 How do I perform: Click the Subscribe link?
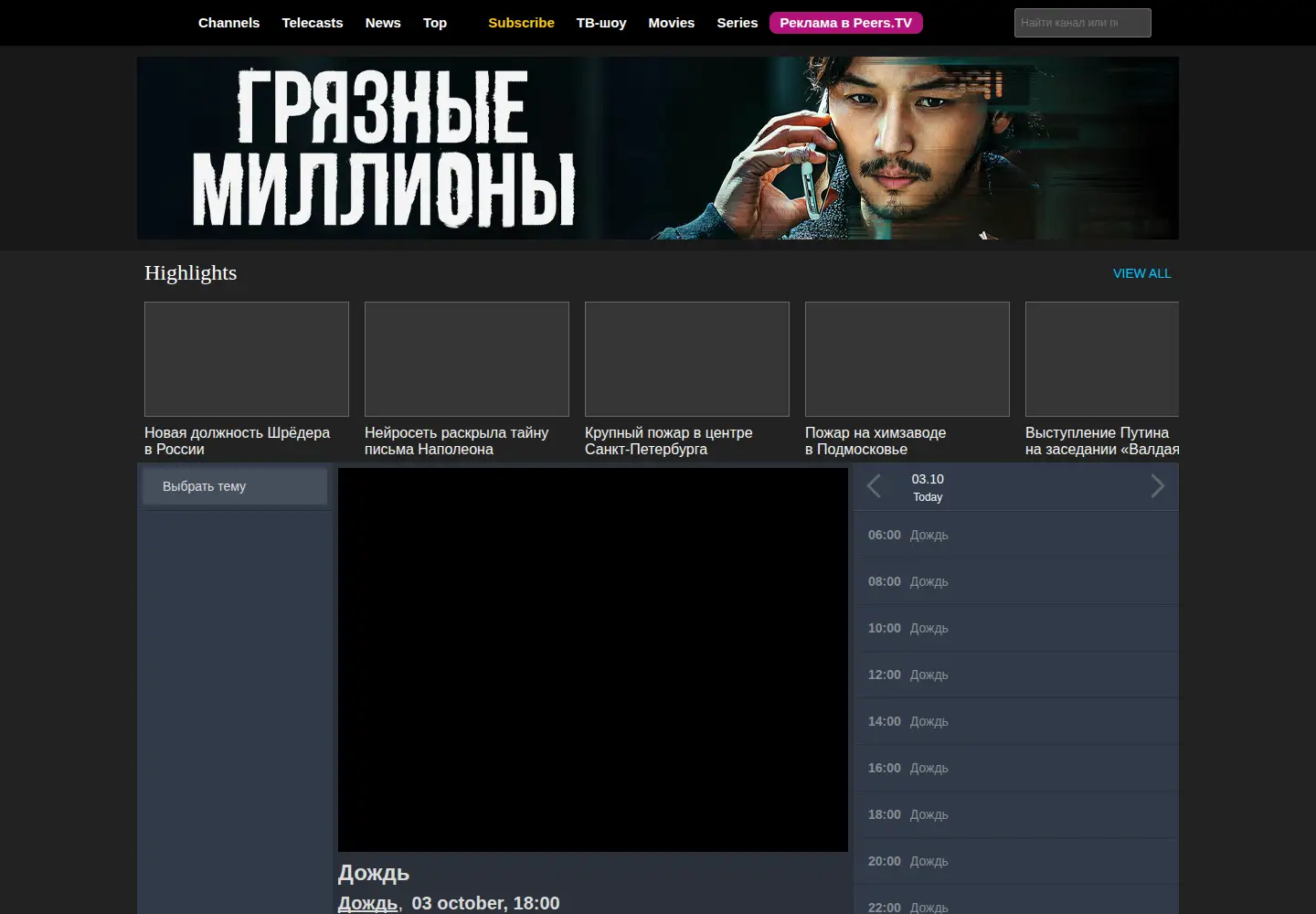pos(521,23)
